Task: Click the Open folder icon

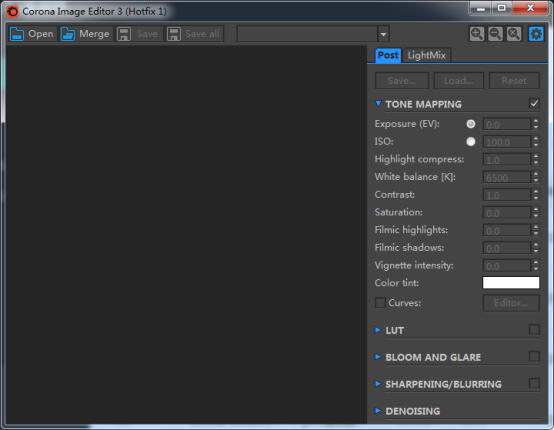Action: [17, 34]
